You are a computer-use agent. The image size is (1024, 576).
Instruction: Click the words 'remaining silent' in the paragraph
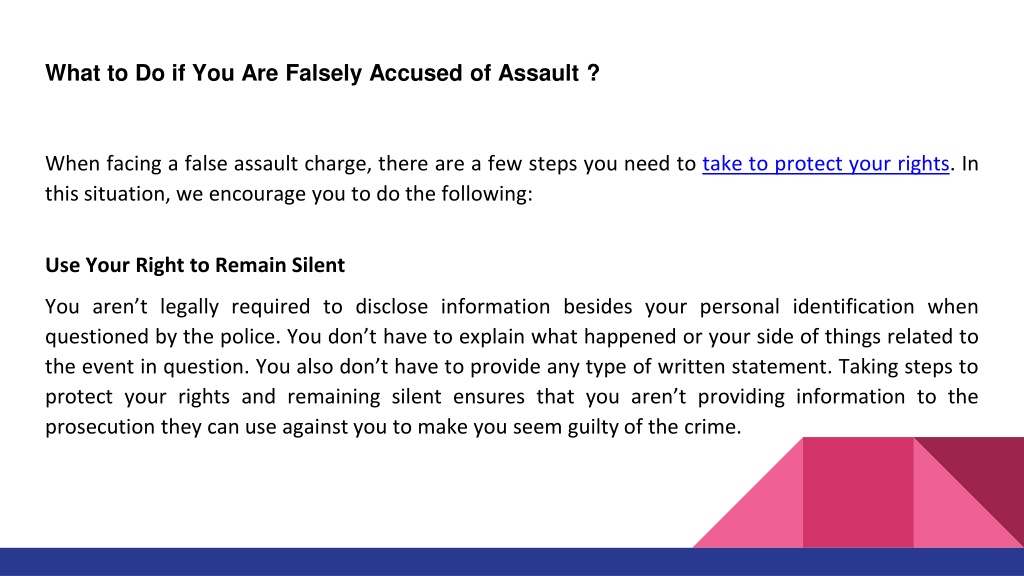click(x=364, y=396)
